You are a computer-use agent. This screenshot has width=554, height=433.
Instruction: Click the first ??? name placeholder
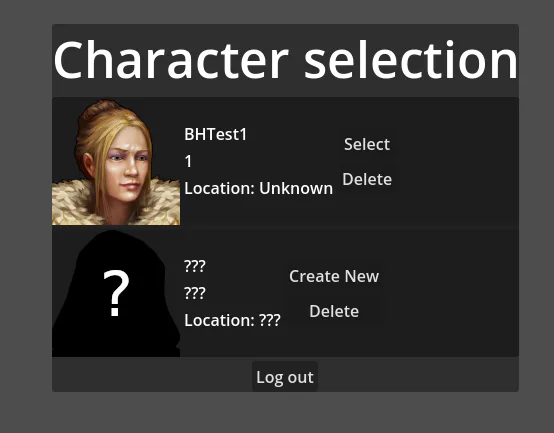(x=195, y=266)
